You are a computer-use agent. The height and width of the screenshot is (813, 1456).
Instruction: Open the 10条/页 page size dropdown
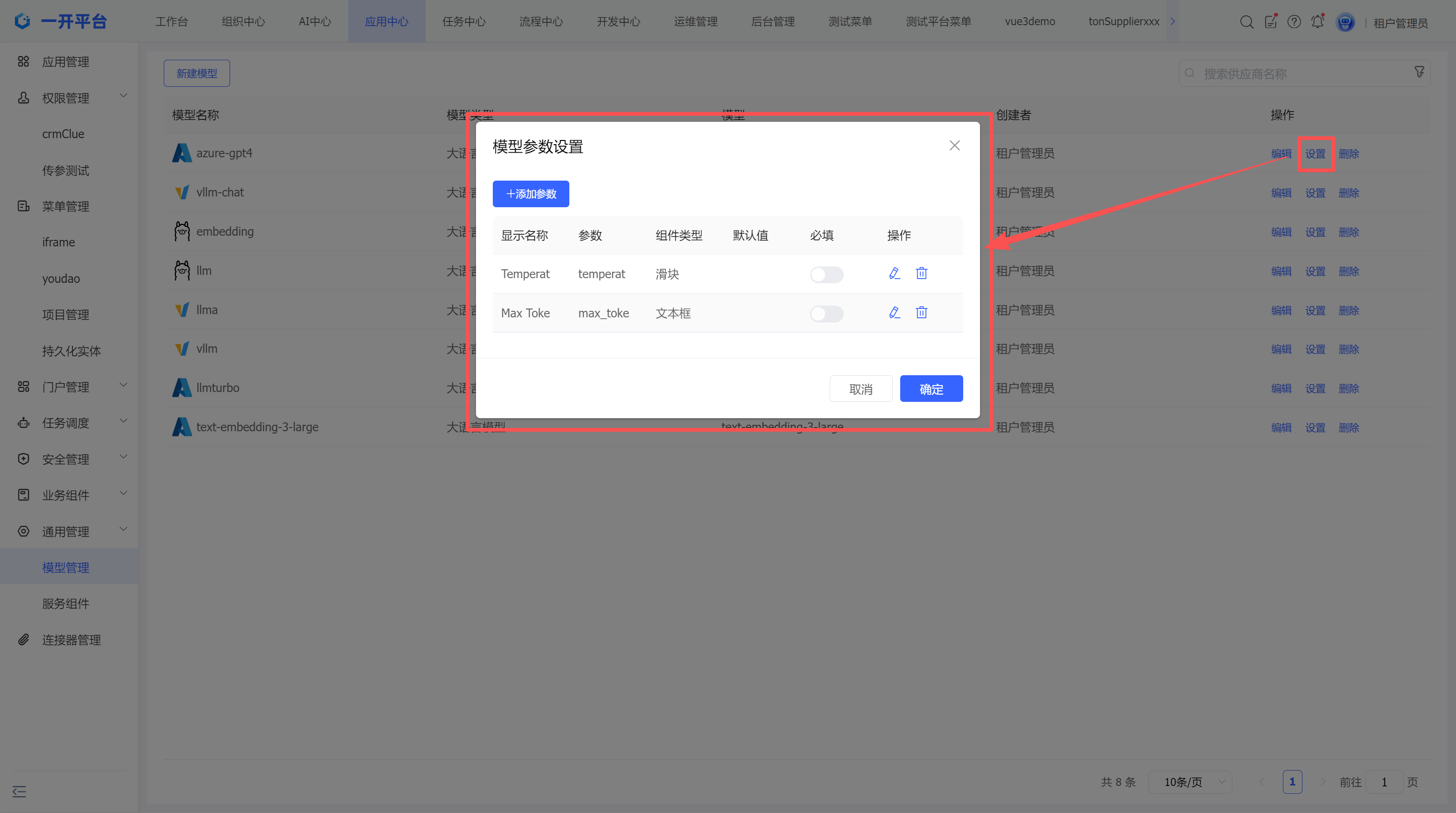(1191, 782)
